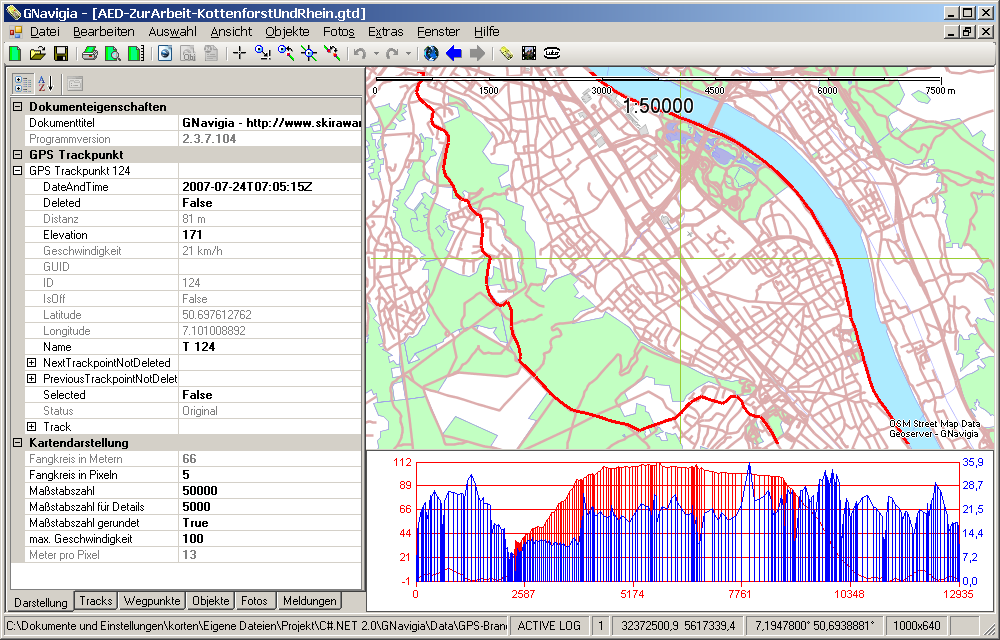Save the document with the floppy disk icon
Image resolution: width=1000 pixels, height=640 pixels.
click(61, 54)
